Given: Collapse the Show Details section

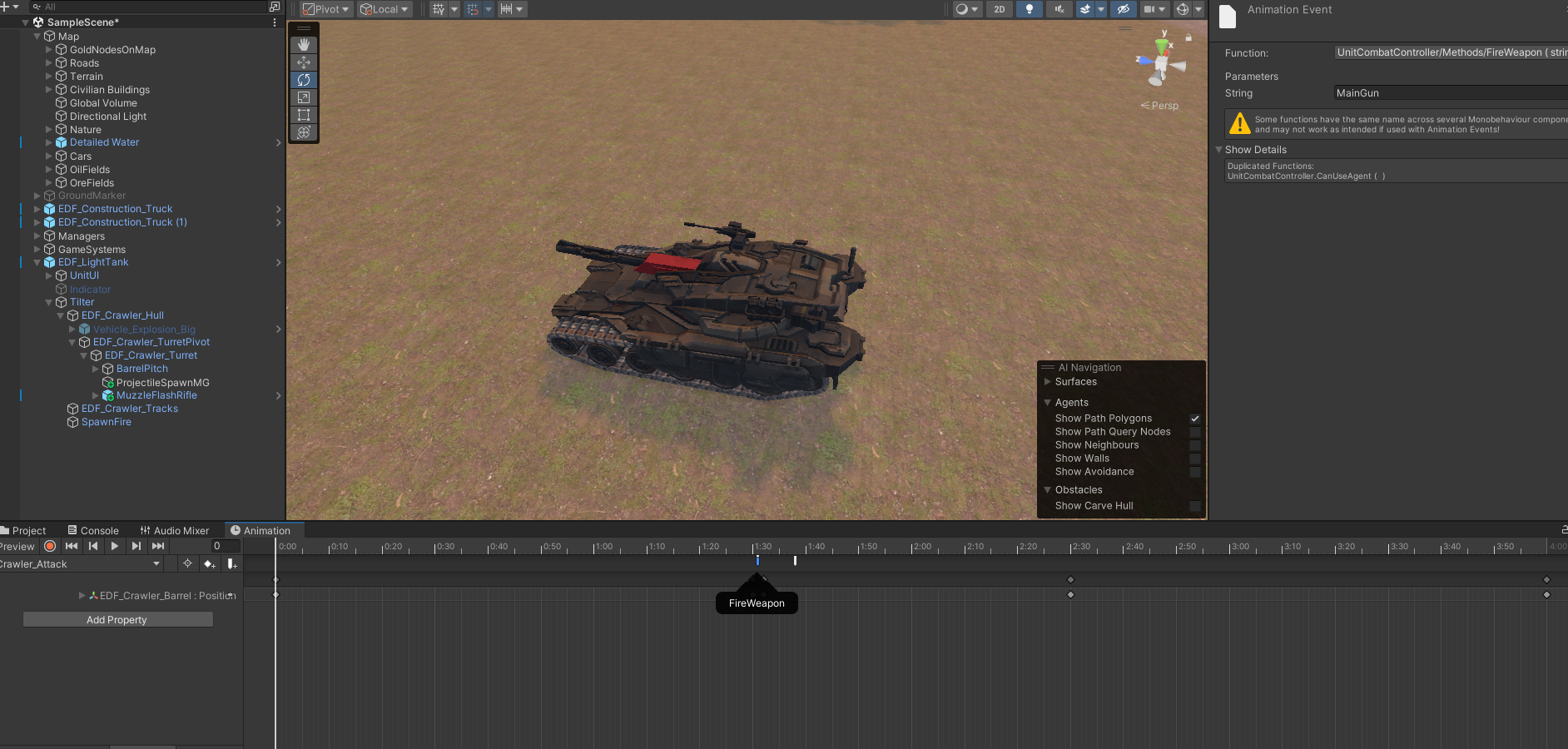Looking at the screenshot, I should pos(1218,150).
